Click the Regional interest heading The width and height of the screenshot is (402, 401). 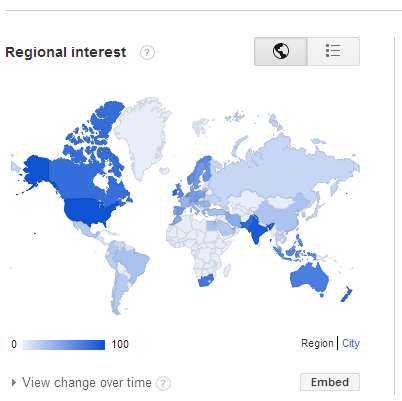tap(66, 53)
